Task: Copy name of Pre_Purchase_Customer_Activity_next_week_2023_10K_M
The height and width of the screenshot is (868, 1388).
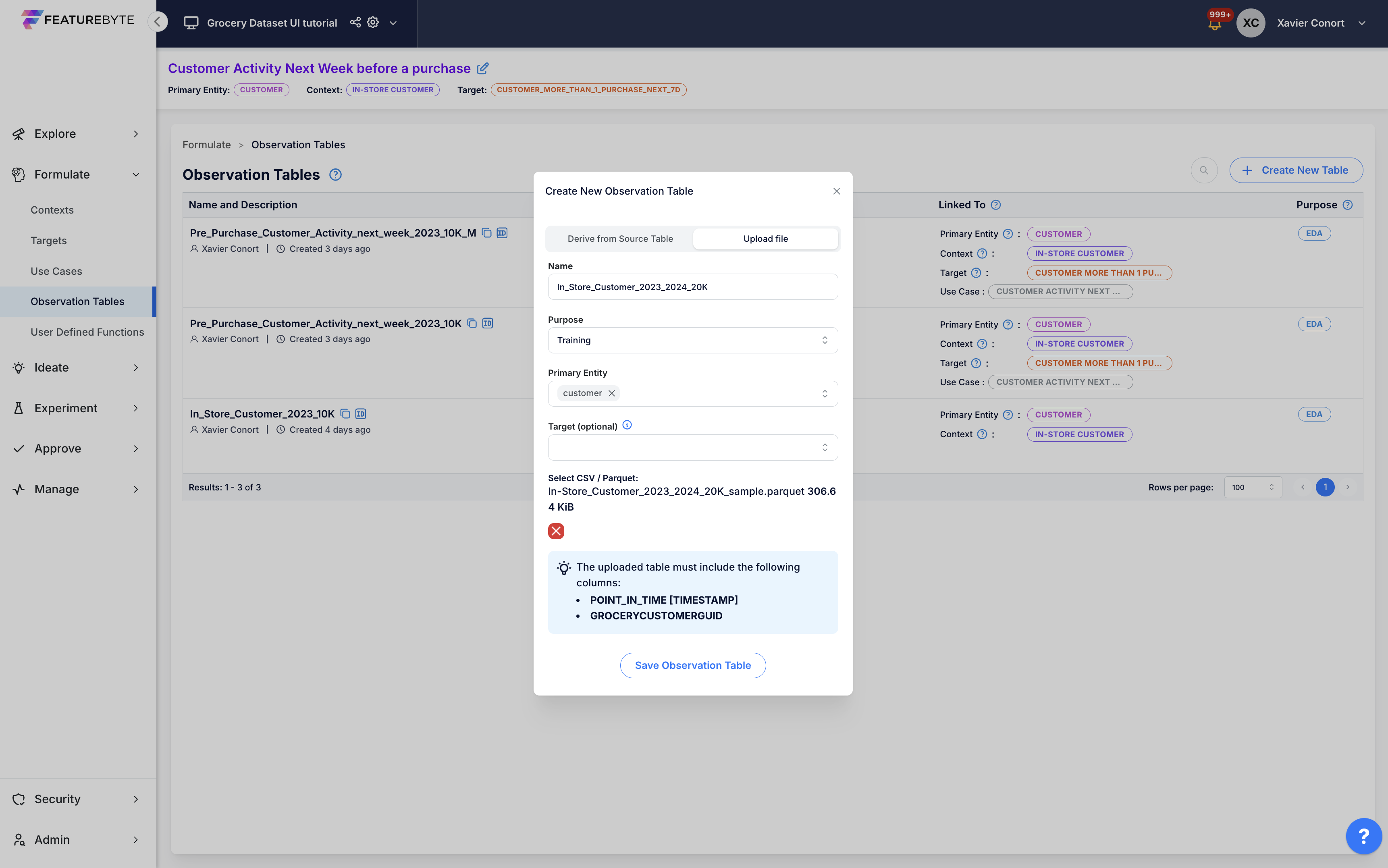Action: click(x=487, y=233)
